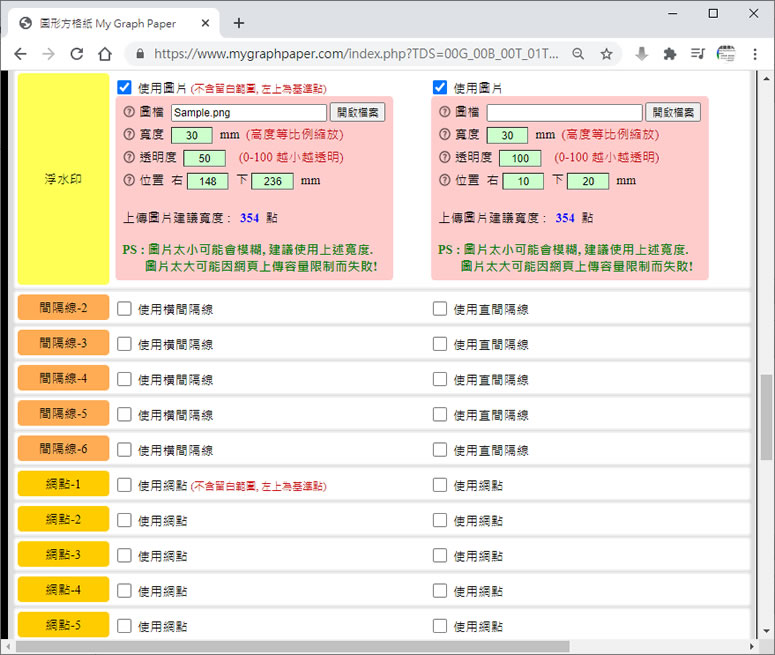
Task: Select the 圖形方格紙 My Graph Paper tab
Action: point(114,23)
